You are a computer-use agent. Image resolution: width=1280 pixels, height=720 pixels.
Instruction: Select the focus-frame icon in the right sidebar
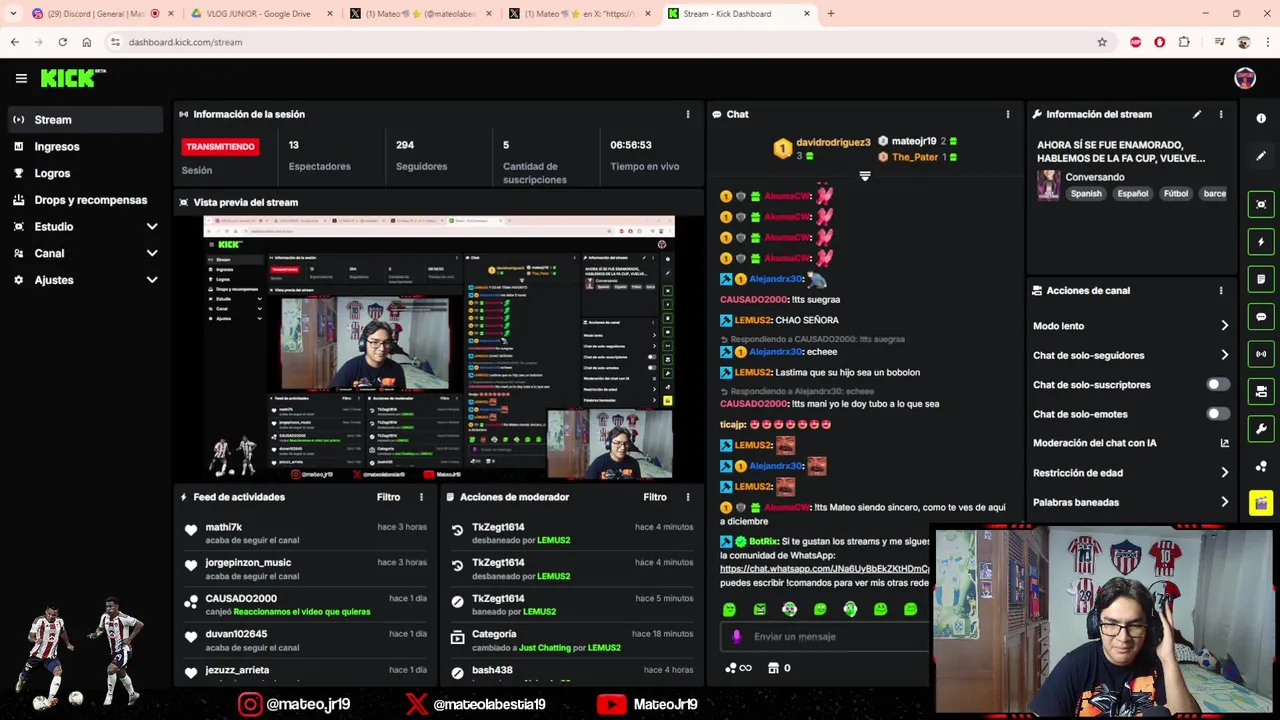pos(1261,204)
